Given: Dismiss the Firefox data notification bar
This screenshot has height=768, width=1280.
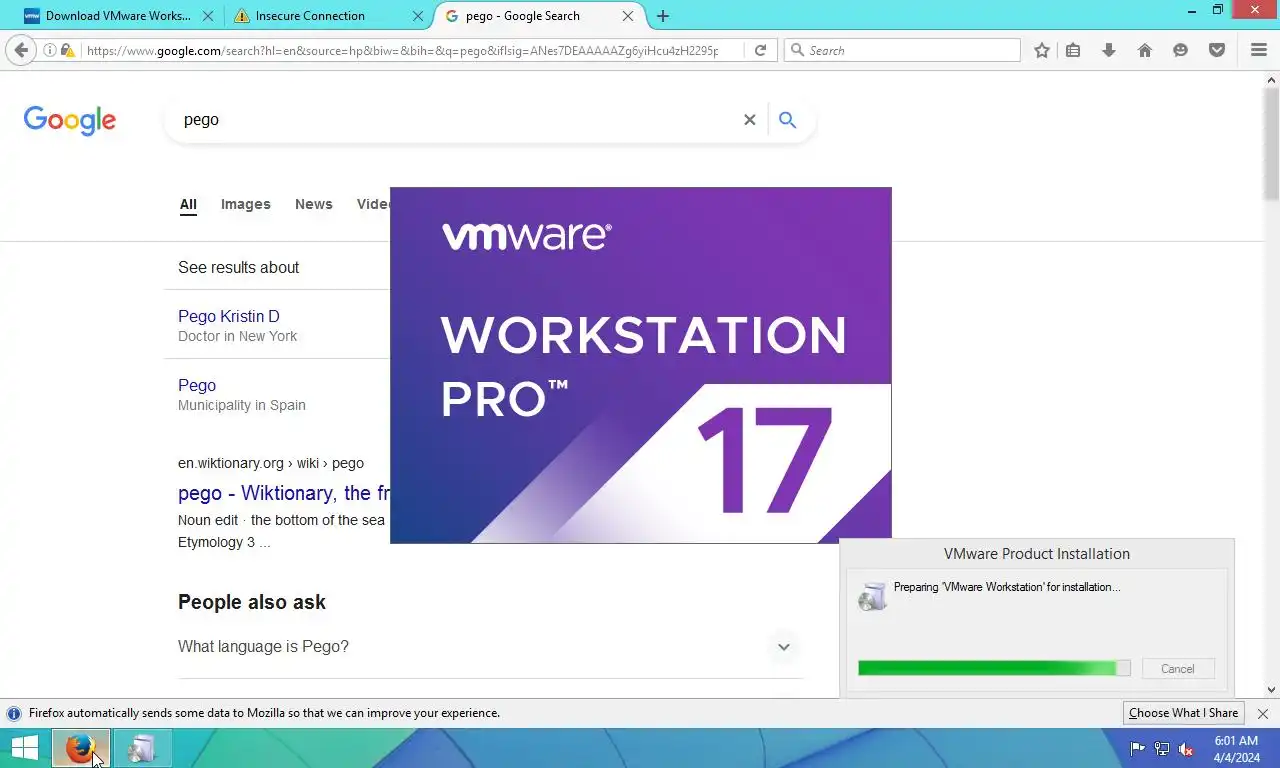Looking at the screenshot, I should pyautogui.click(x=1263, y=713).
